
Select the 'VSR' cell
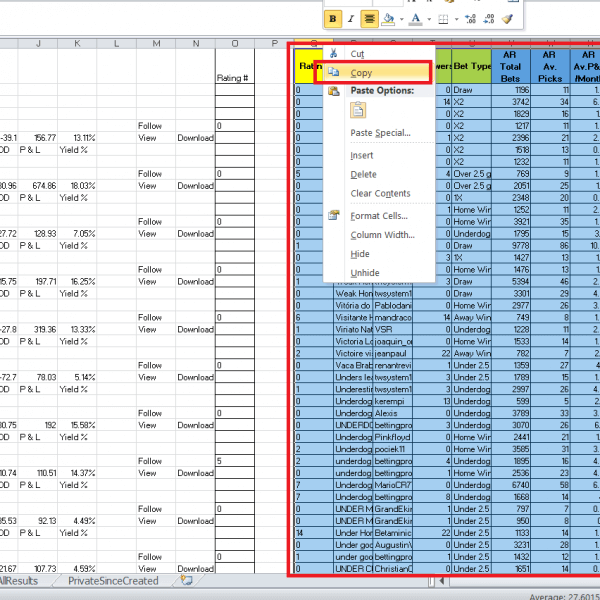393,329
